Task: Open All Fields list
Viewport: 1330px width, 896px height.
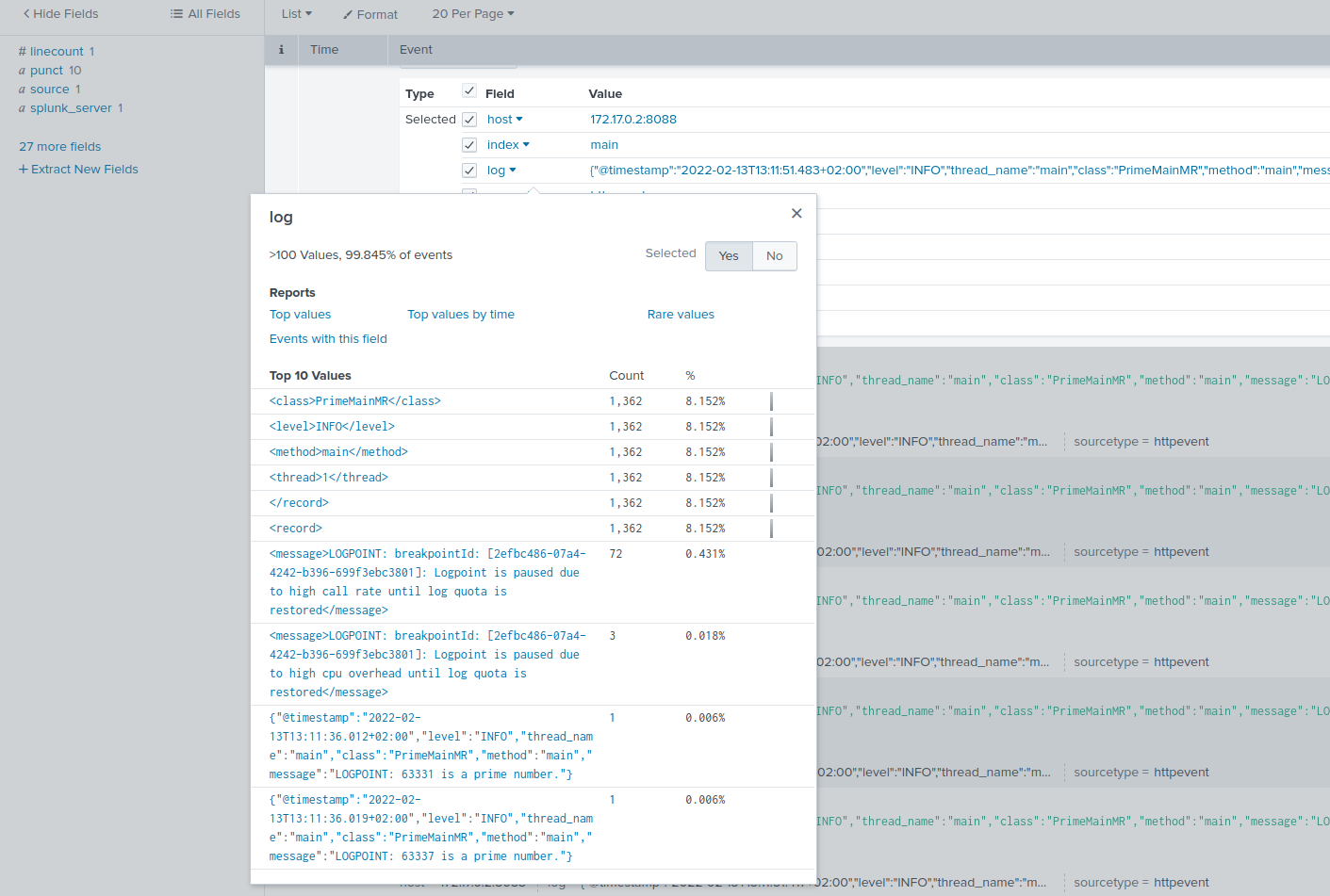Action: click(x=205, y=14)
